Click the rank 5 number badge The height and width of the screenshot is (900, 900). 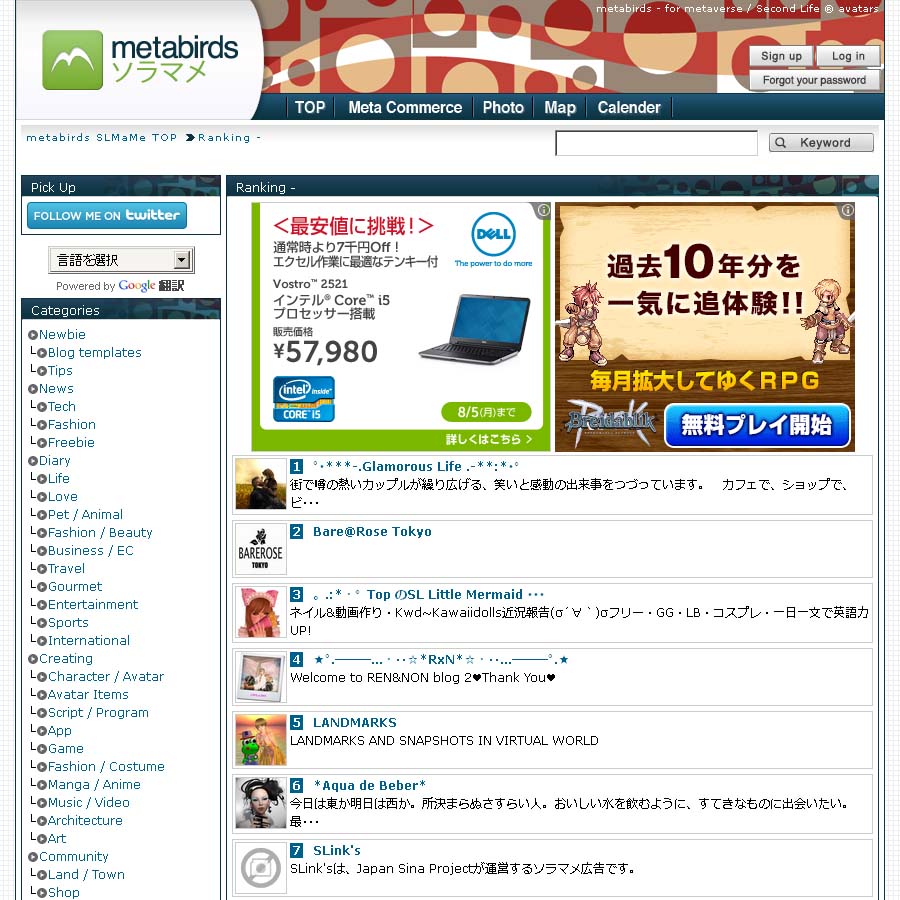[296, 722]
